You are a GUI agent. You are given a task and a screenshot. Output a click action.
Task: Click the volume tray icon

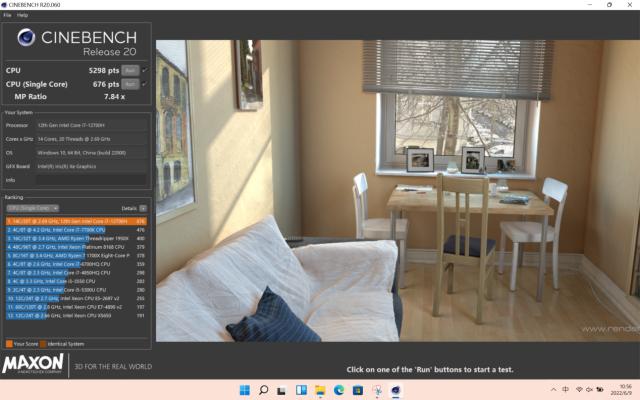(589, 389)
